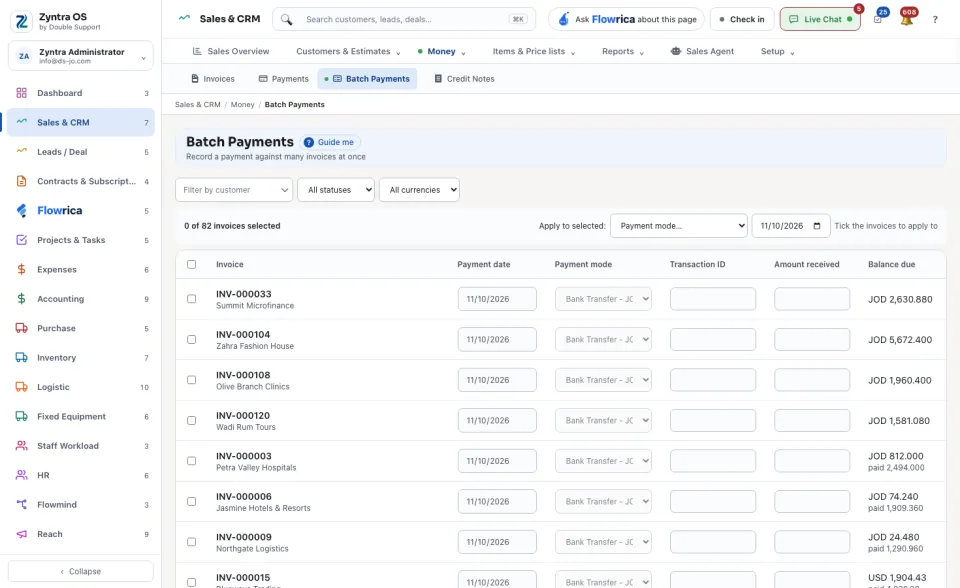Tick the checkbox for INV-000003
Viewport: 960px width, 588px height.
click(192, 461)
